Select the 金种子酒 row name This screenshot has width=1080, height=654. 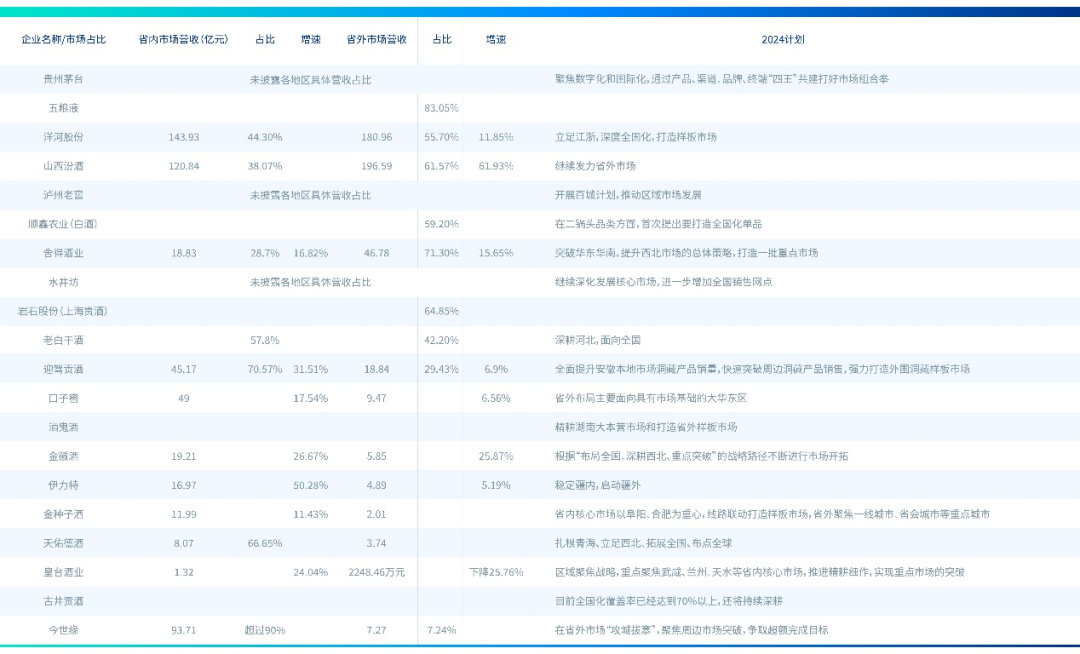tap(63, 514)
